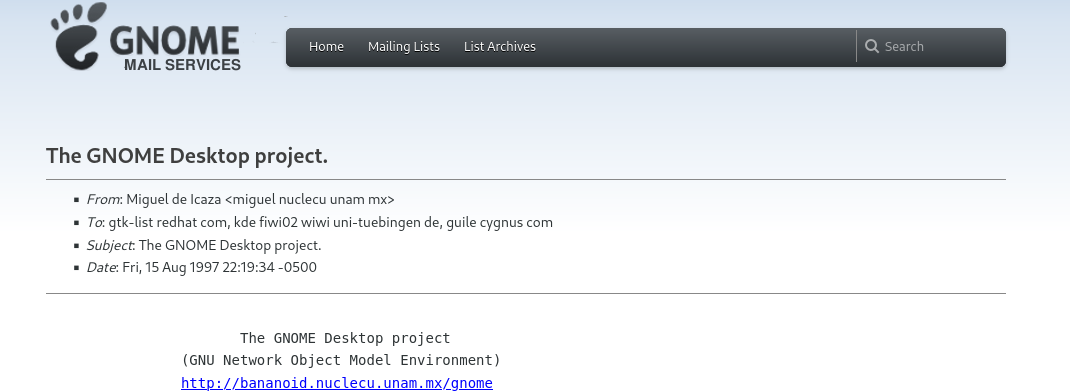Open the Home menu item

326,46
